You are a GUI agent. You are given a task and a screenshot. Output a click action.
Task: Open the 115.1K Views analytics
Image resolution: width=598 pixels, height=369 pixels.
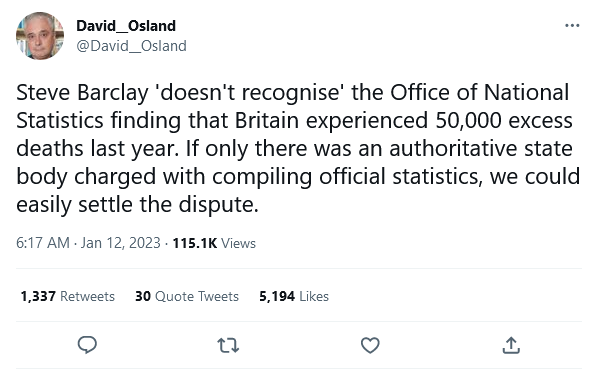214,243
